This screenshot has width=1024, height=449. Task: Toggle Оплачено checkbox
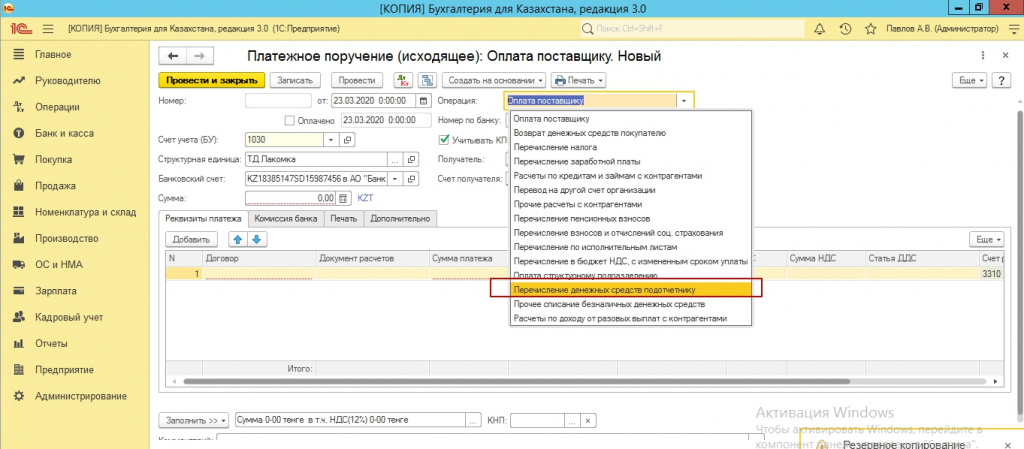[290, 121]
